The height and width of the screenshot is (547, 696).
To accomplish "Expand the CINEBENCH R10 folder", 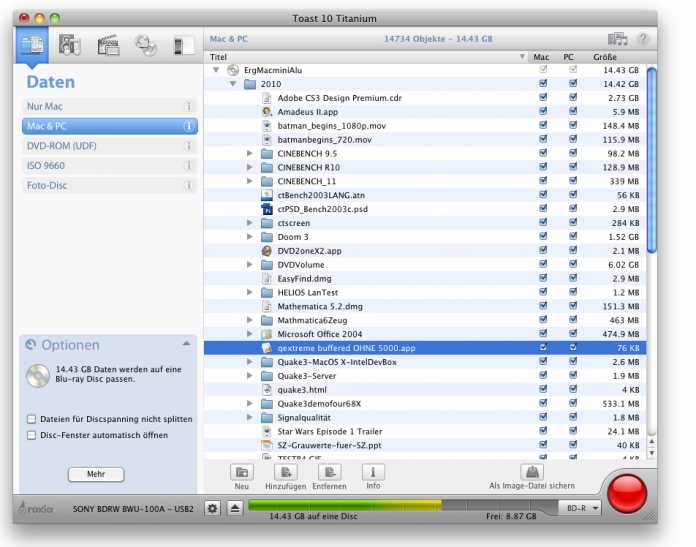I will pos(249,167).
